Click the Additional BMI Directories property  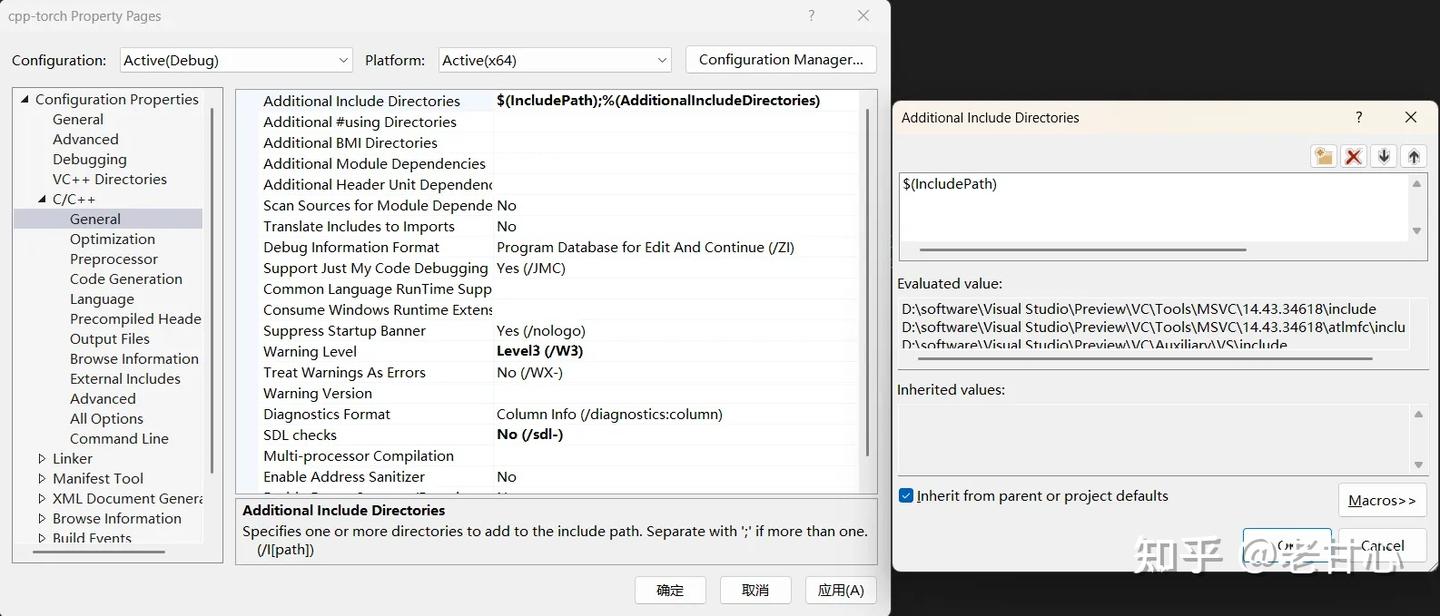(x=350, y=143)
